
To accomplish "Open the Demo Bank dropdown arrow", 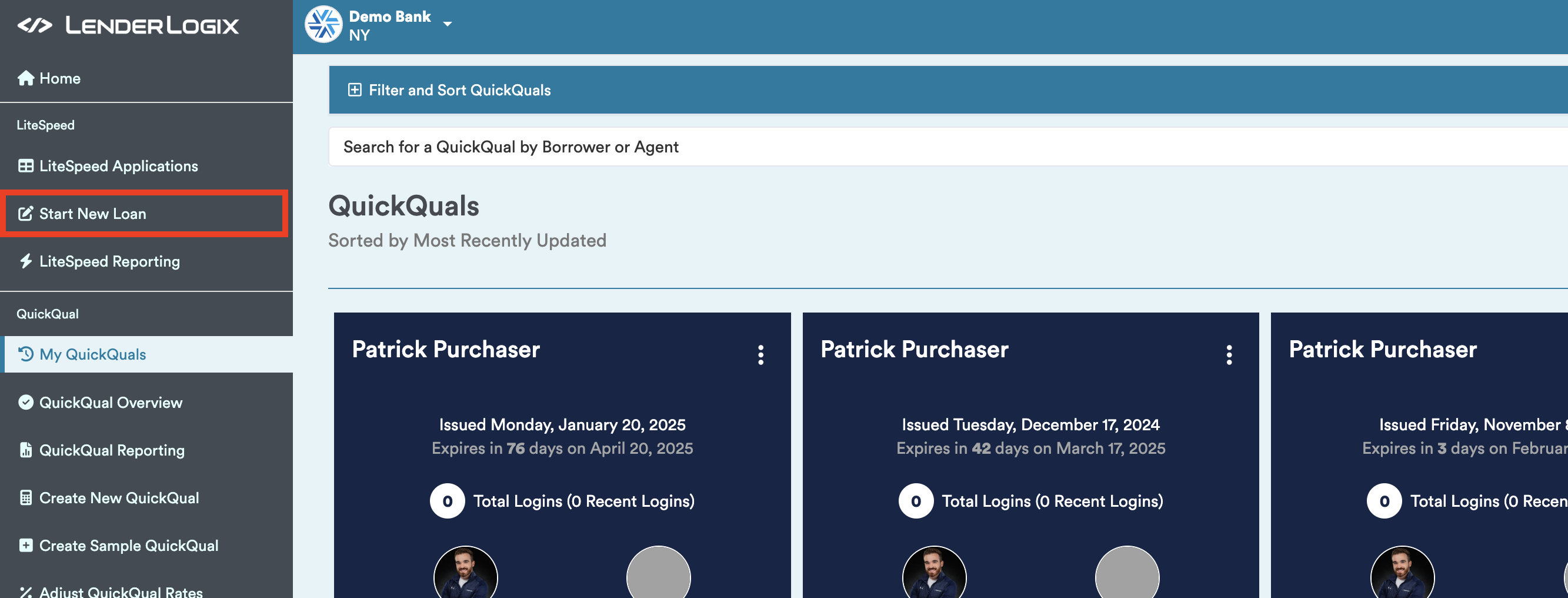I will (448, 24).
